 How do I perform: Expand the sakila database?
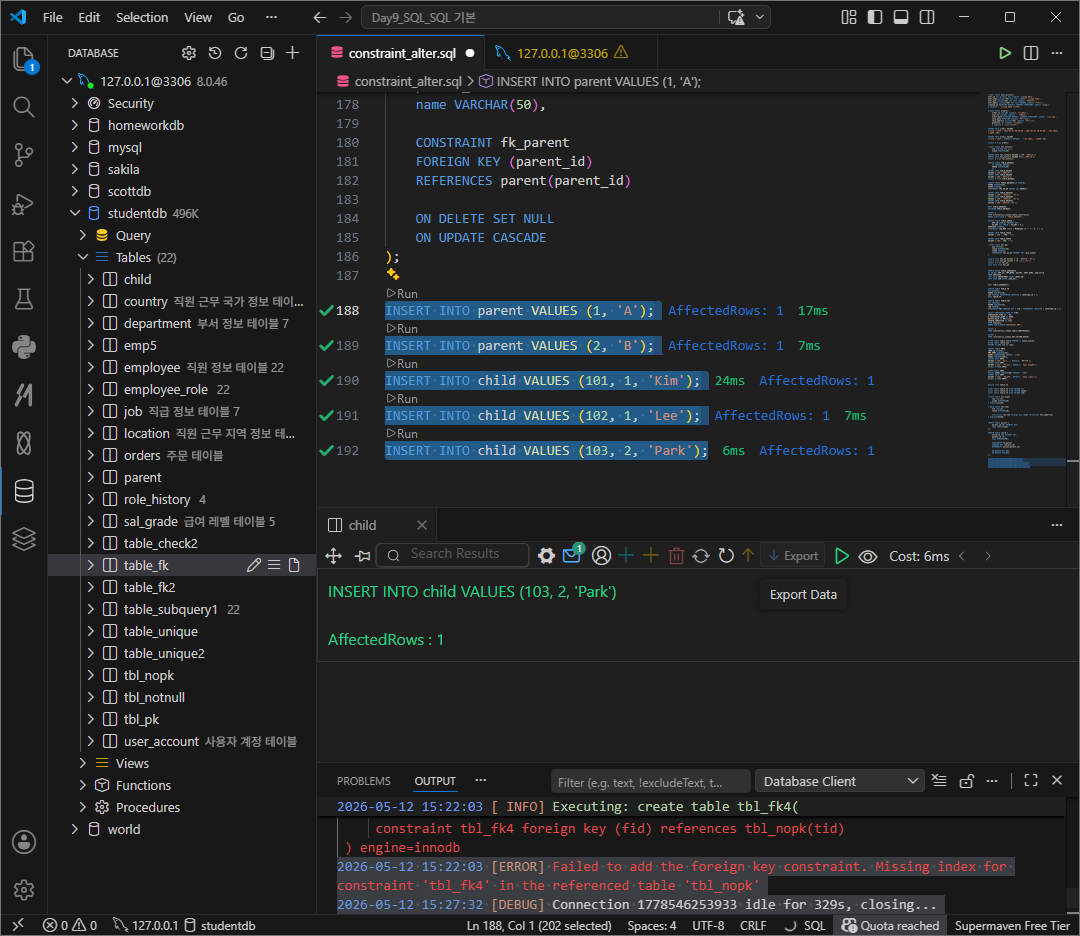tap(75, 169)
